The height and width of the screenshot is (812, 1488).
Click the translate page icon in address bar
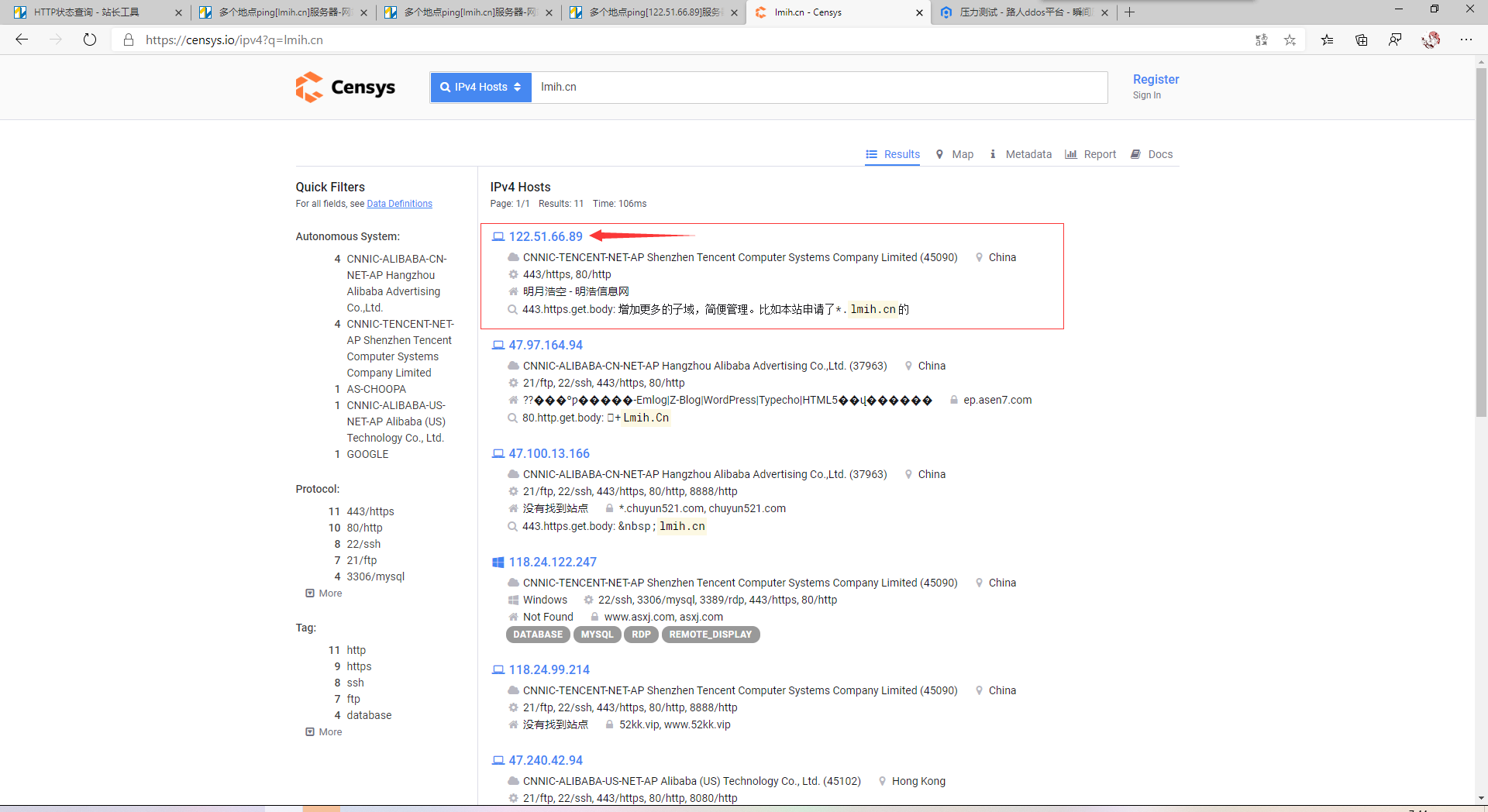point(1261,40)
